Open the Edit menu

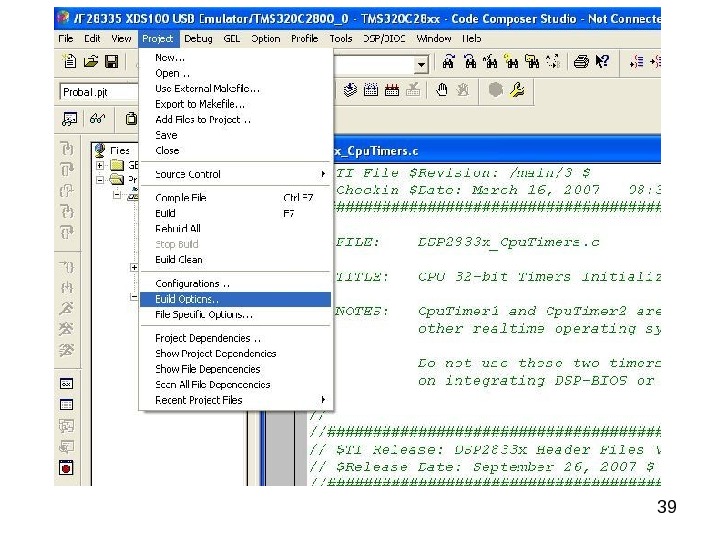click(x=92, y=39)
